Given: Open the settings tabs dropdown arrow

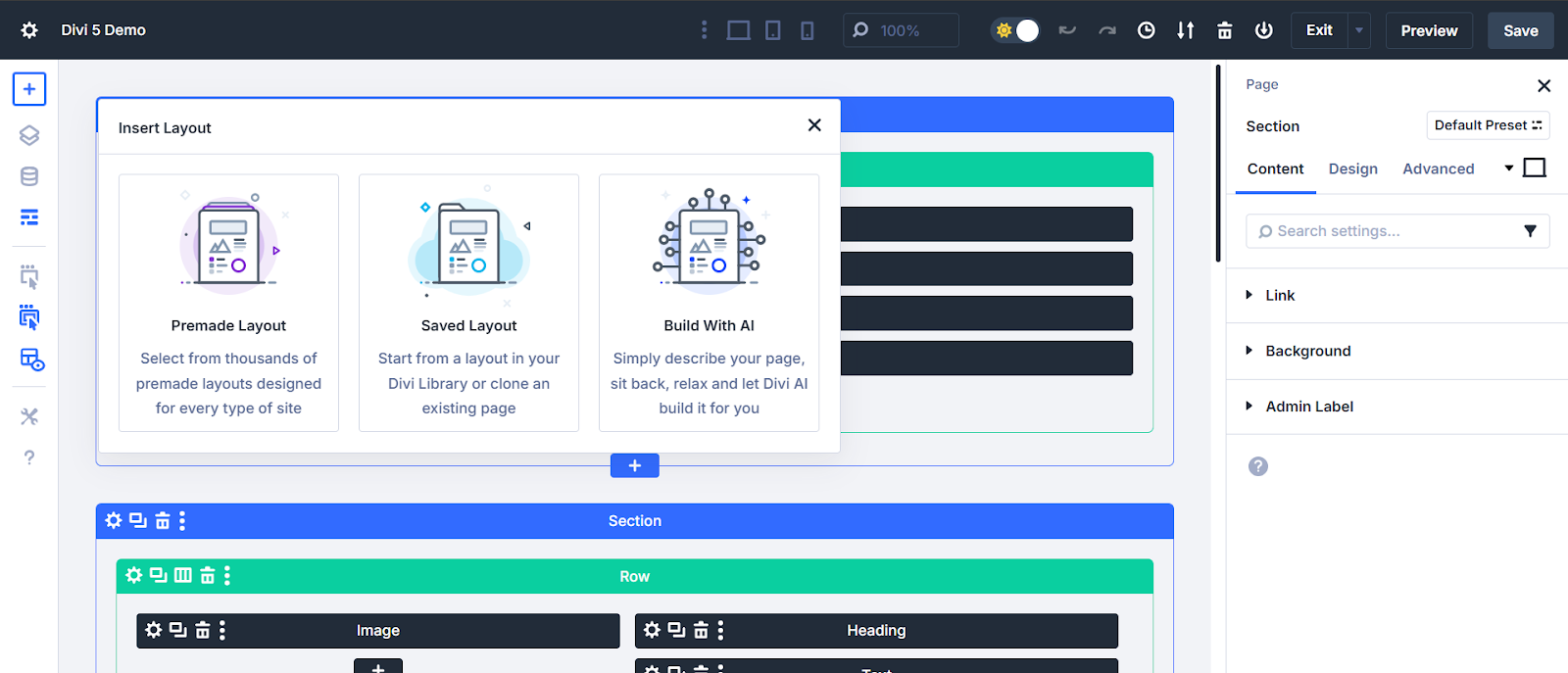Looking at the screenshot, I should click(x=1509, y=168).
